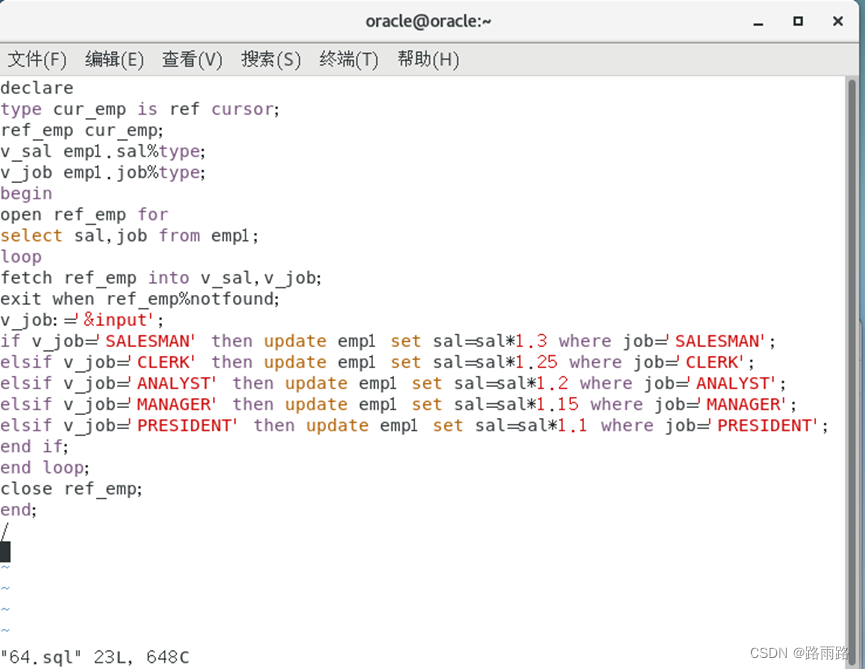
Task: Open the 帮助(H) menu
Action: [427, 60]
